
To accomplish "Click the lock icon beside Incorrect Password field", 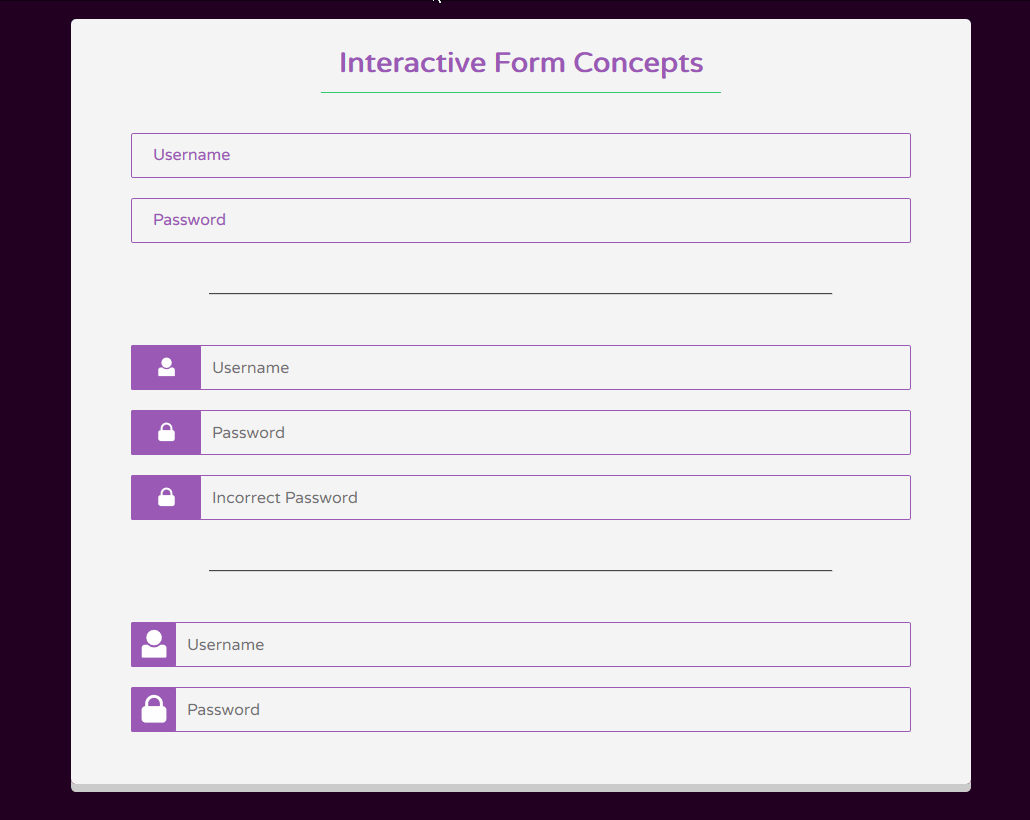I will (x=166, y=497).
